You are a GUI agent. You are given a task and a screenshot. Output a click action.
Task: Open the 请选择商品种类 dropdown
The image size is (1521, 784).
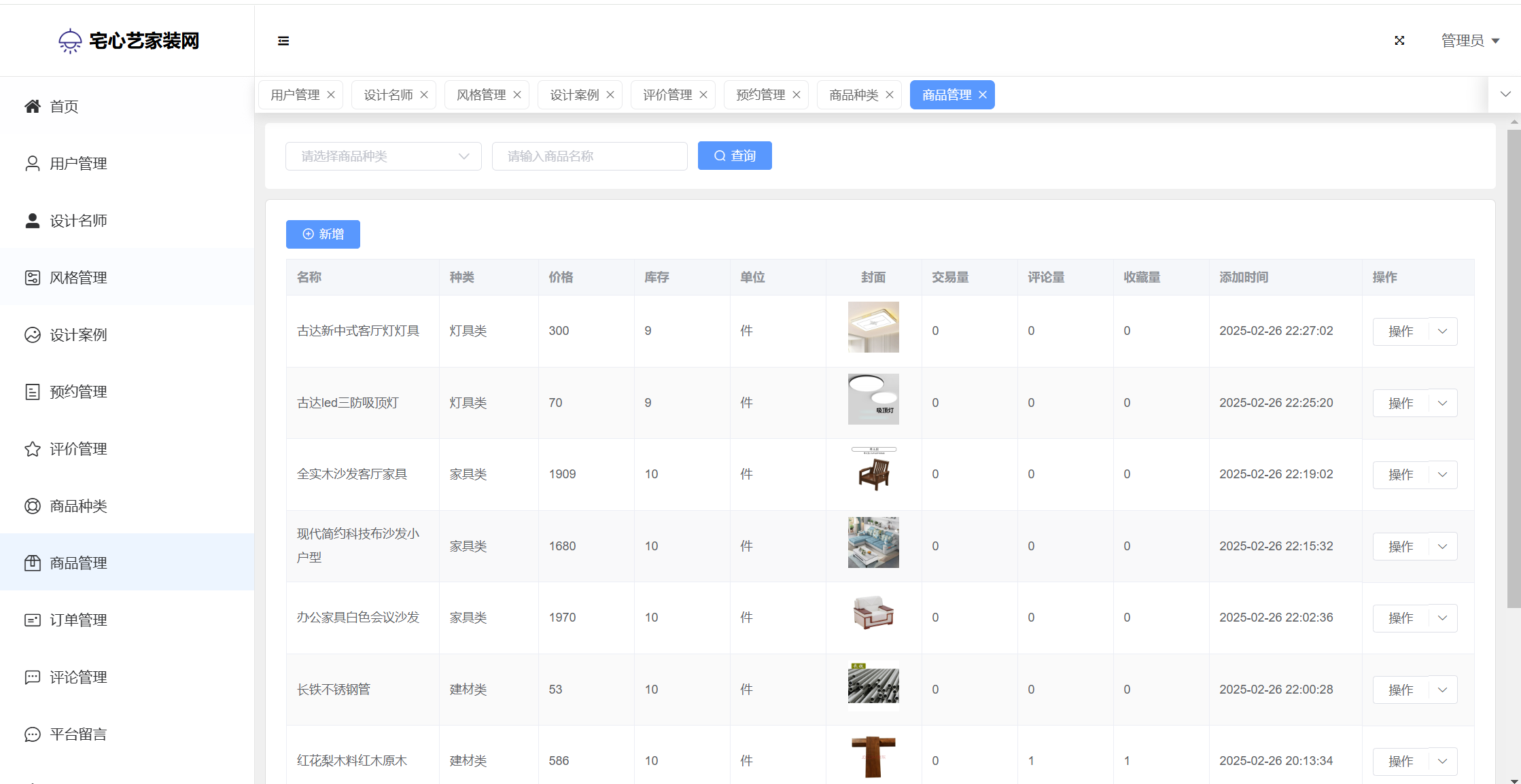(x=383, y=156)
